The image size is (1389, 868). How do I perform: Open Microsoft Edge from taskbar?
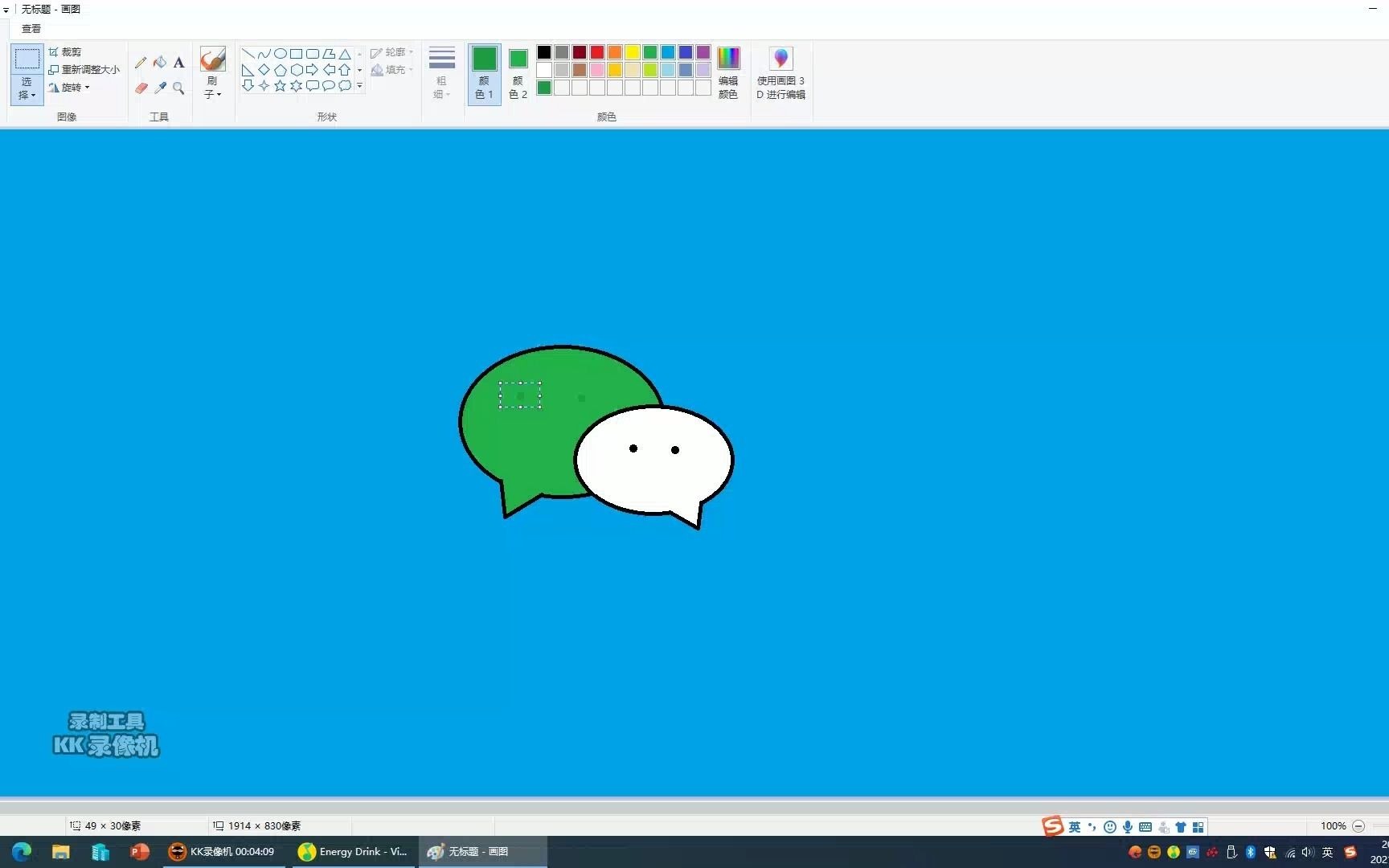[22, 851]
